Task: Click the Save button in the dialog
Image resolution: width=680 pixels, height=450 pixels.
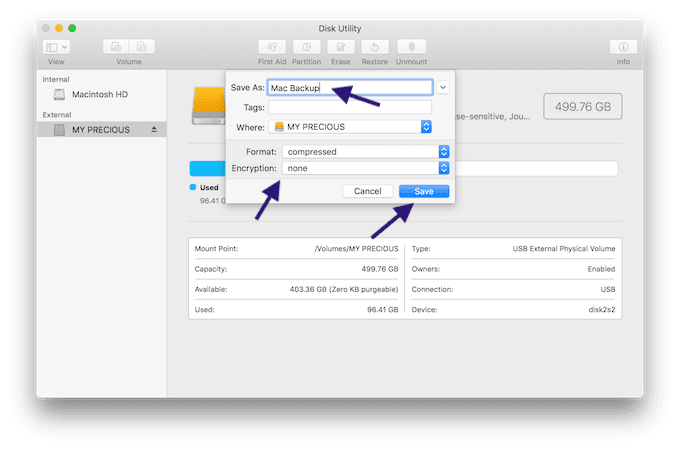Action: [424, 191]
